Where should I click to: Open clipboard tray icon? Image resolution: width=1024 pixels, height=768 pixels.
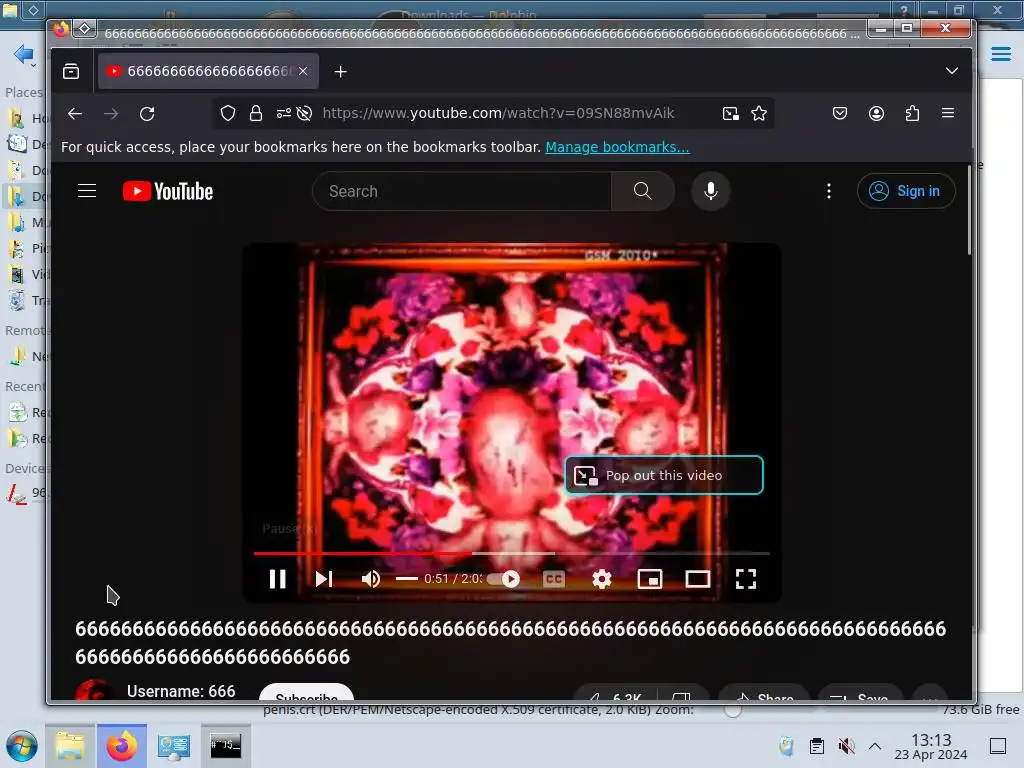816,746
